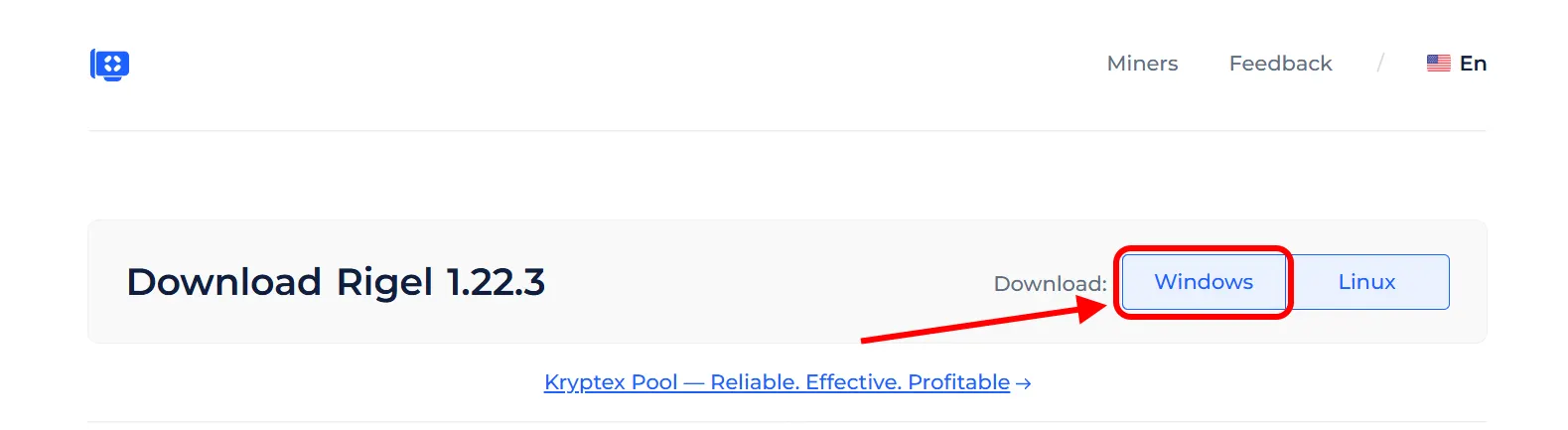The height and width of the screenshot is (430, 1568).
Task: Go to the Feedback page
Action: 1280,64
